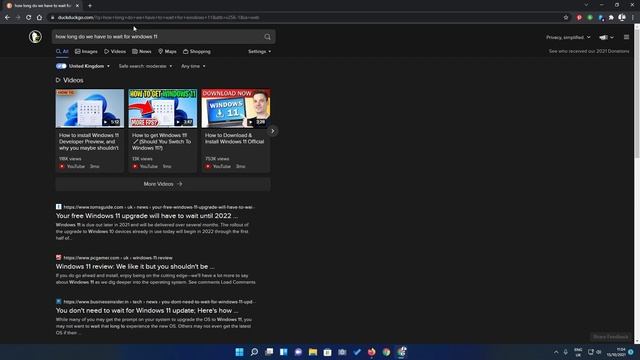Click browser forward arrow
Image resolution: width=640 pixels, height=360 pixels.
[18, 18]
